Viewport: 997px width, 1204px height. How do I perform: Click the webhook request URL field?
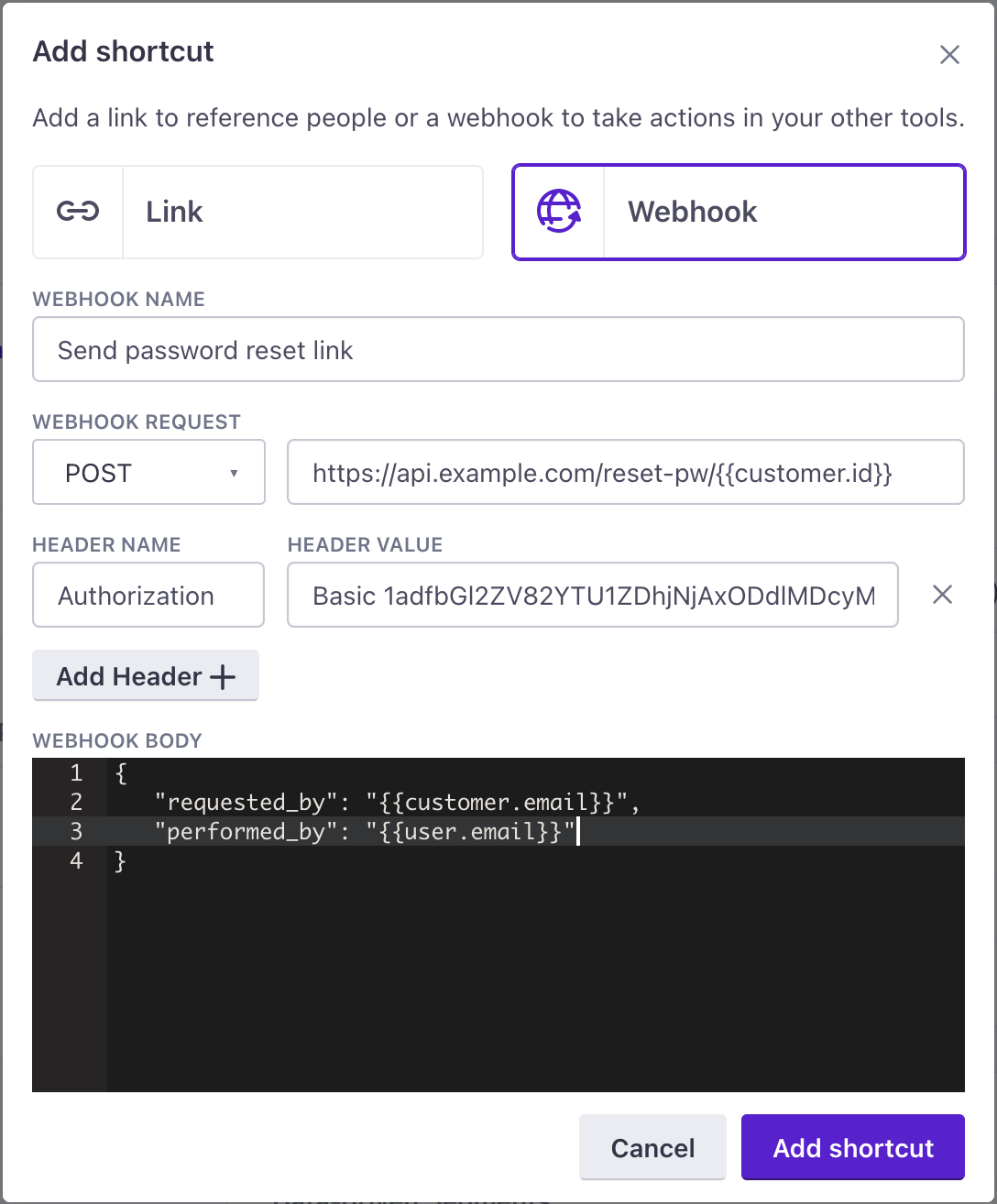pyautogui.click(x=625, y=473)
